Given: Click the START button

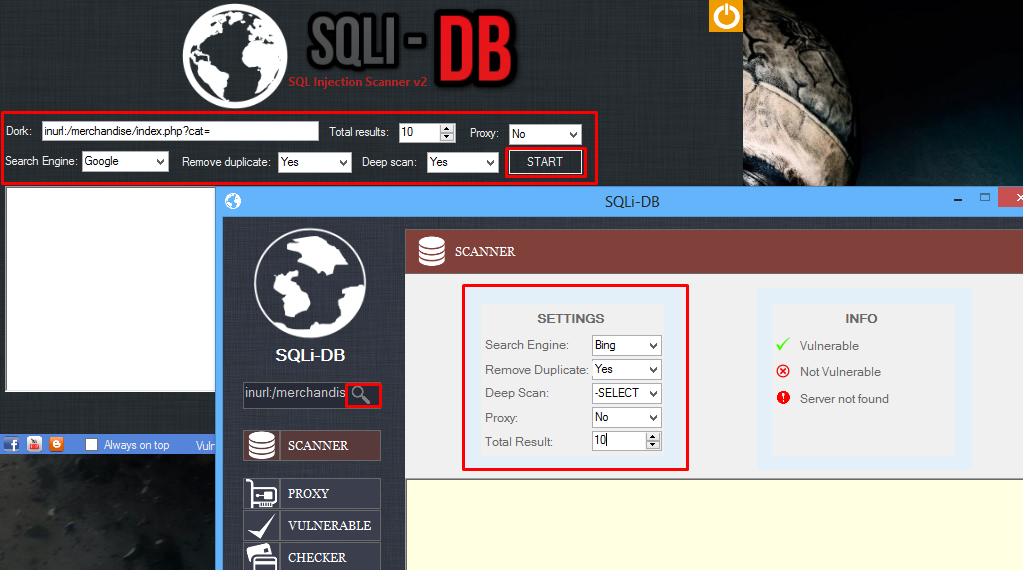Looking at the screenshot, I should (x=545, y=162).
